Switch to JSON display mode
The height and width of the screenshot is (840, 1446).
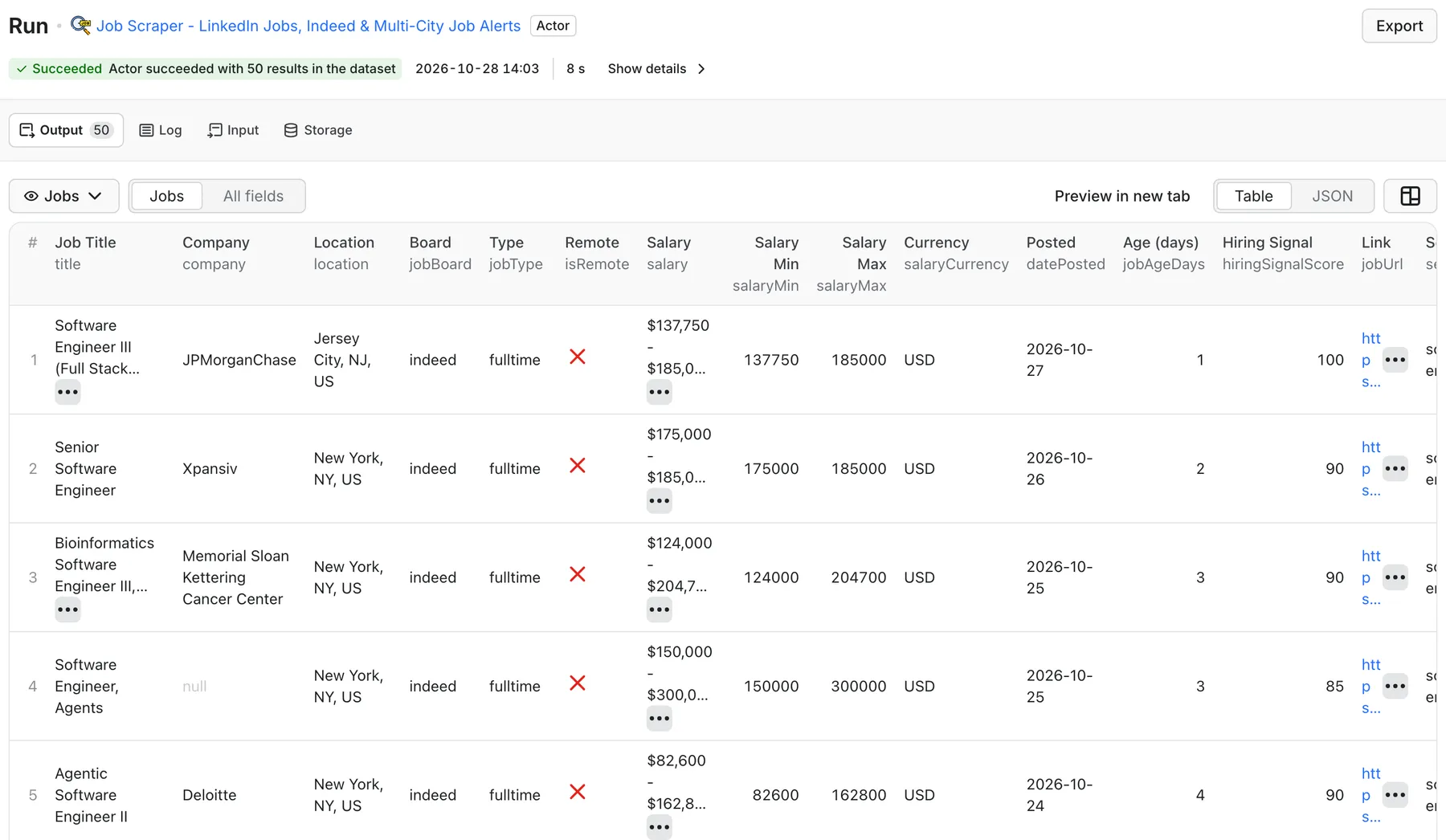point(1332,196)
